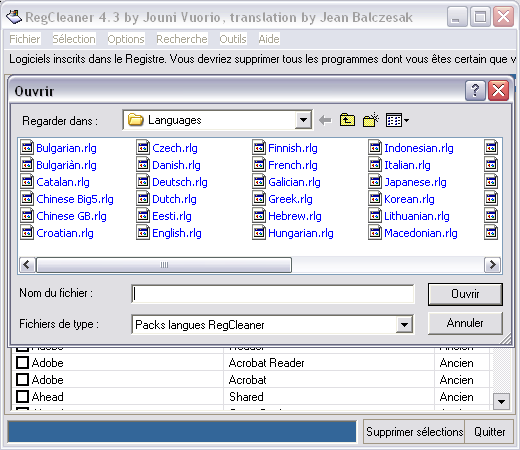Click the file list scroll right arrow
520x450 pixels.
(492, 265)
